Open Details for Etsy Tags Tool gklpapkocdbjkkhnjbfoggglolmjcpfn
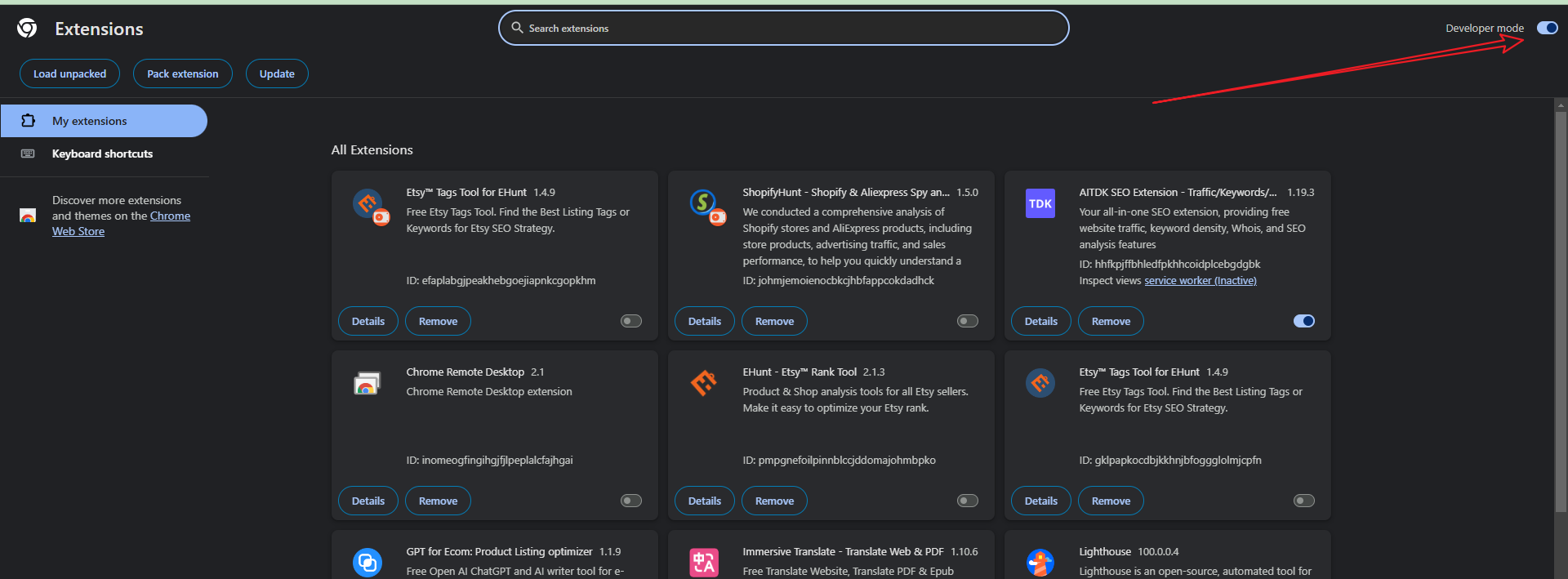1568x579 pixels. pyautogui.click(x=1041, y=501)
